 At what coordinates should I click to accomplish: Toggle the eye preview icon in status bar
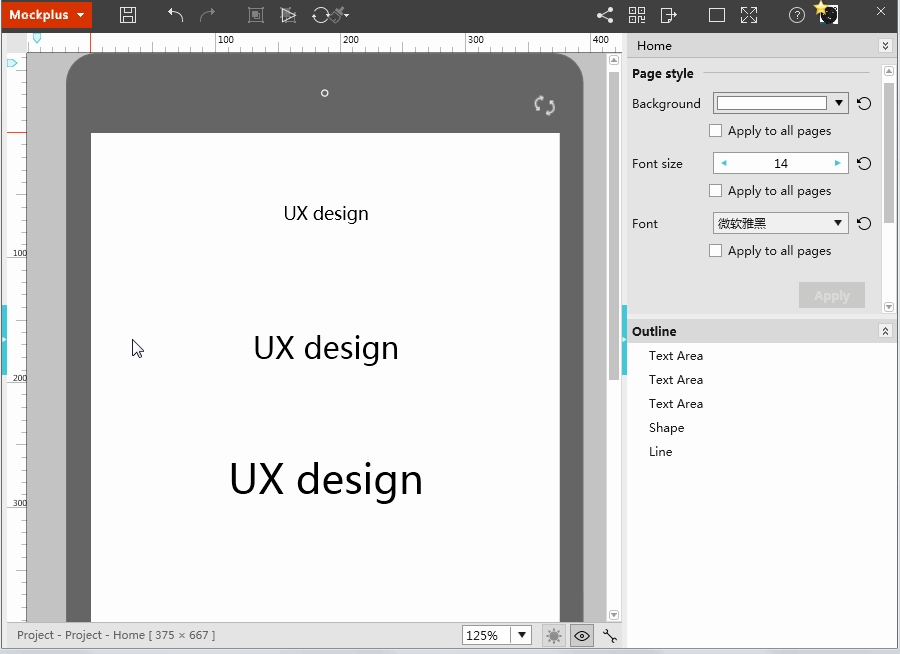point(581,636)
